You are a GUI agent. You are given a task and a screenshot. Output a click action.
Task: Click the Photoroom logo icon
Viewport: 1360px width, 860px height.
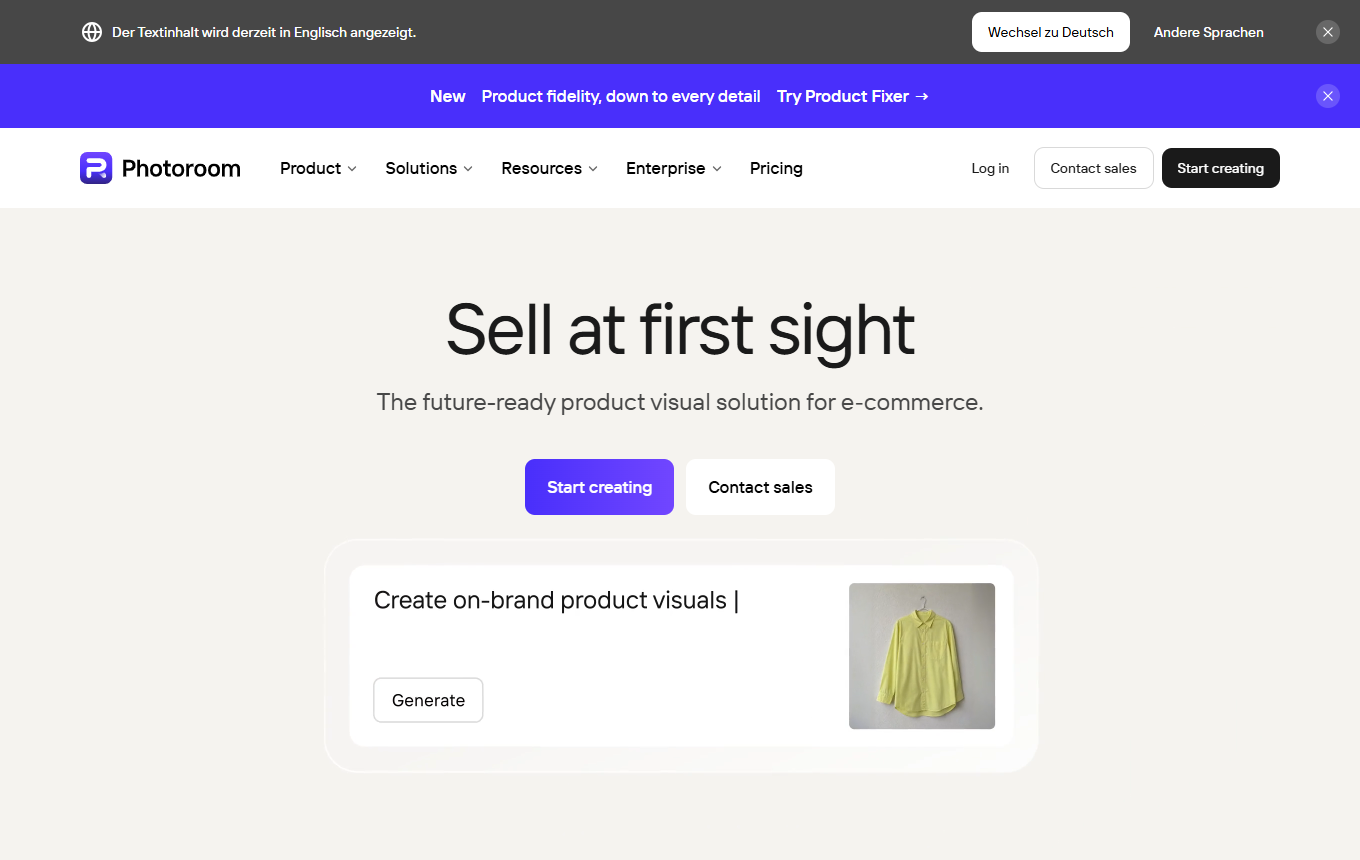96,168
